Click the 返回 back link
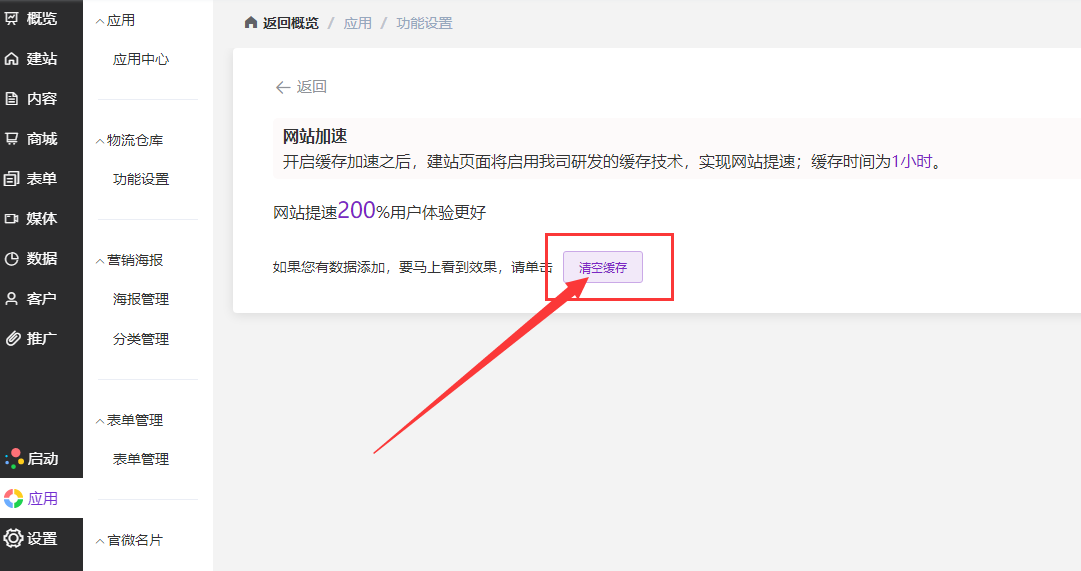The height and width of the screenshot is (571, 1081). click(312, 87)
